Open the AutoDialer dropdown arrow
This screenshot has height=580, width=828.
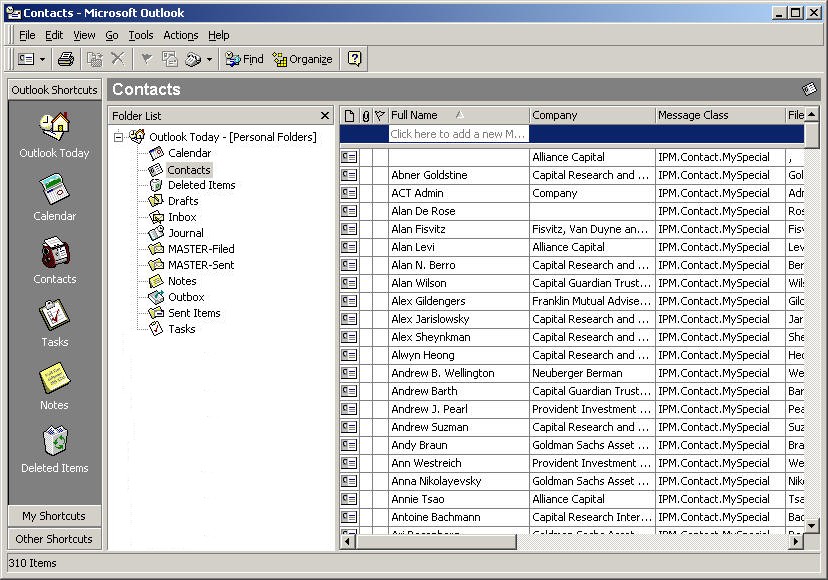[210, 59]
